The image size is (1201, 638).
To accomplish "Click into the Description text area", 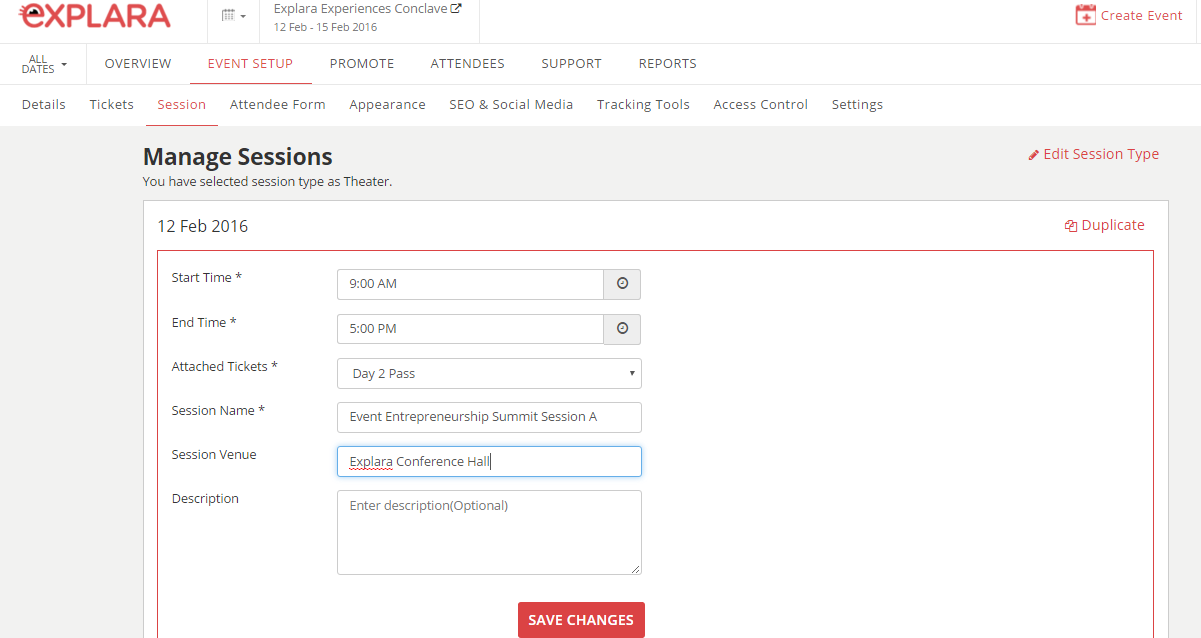I will click(489, 532).
